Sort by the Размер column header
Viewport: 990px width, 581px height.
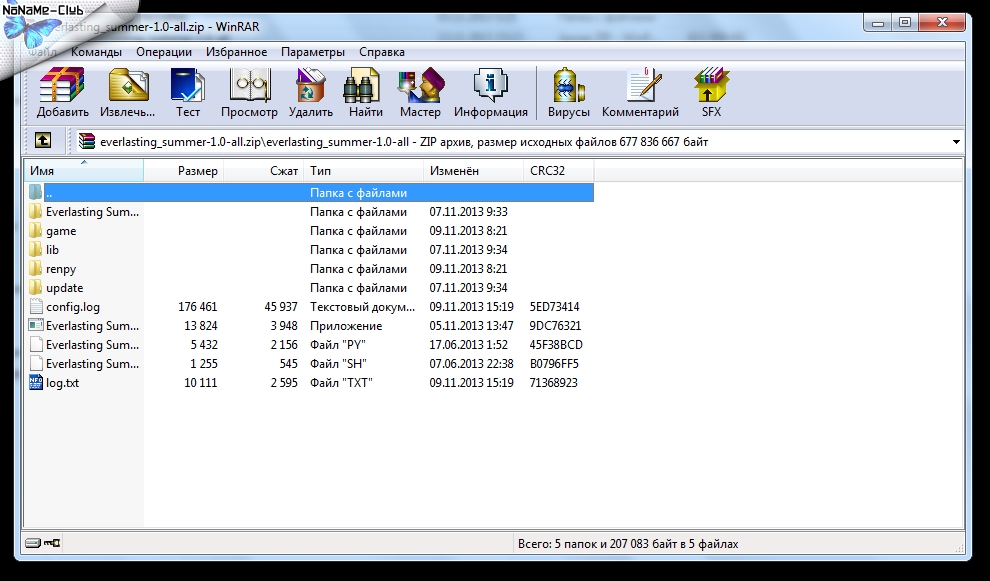coord(184,171)
